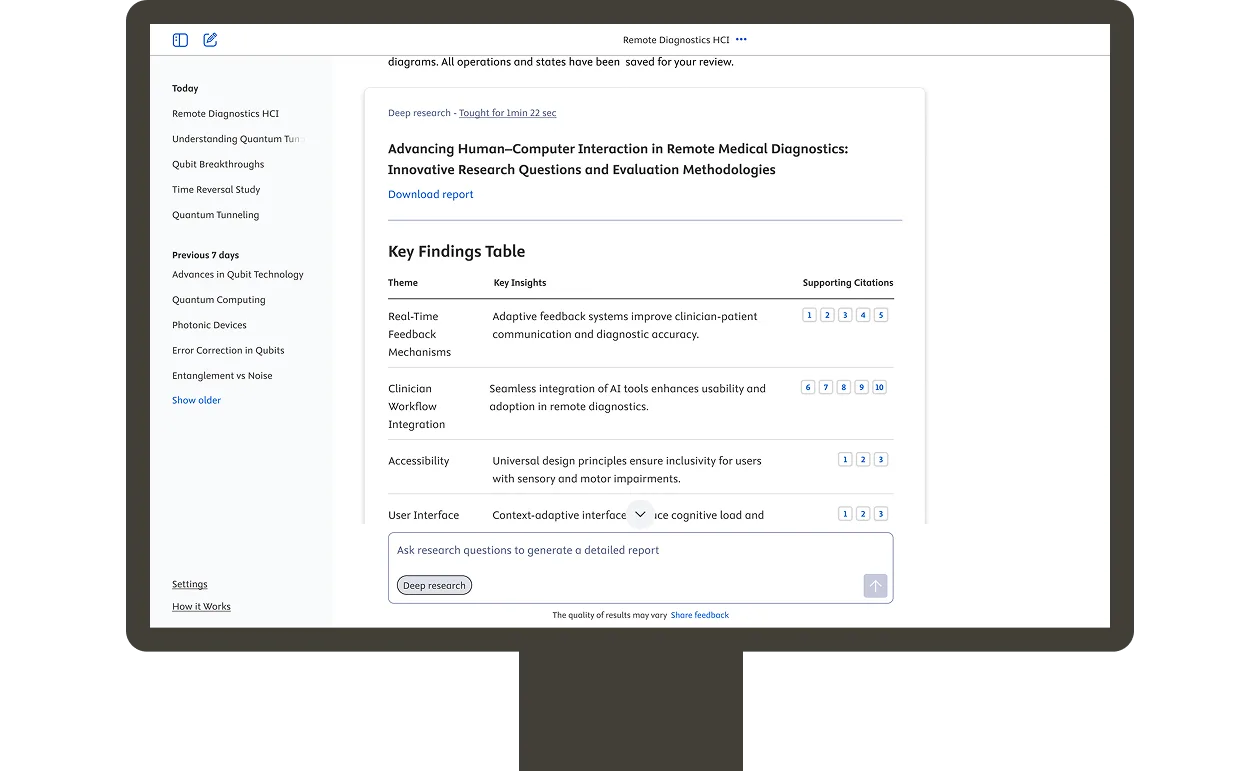Open the Quantum Tunneling conversation

click(x=214, y=214)
